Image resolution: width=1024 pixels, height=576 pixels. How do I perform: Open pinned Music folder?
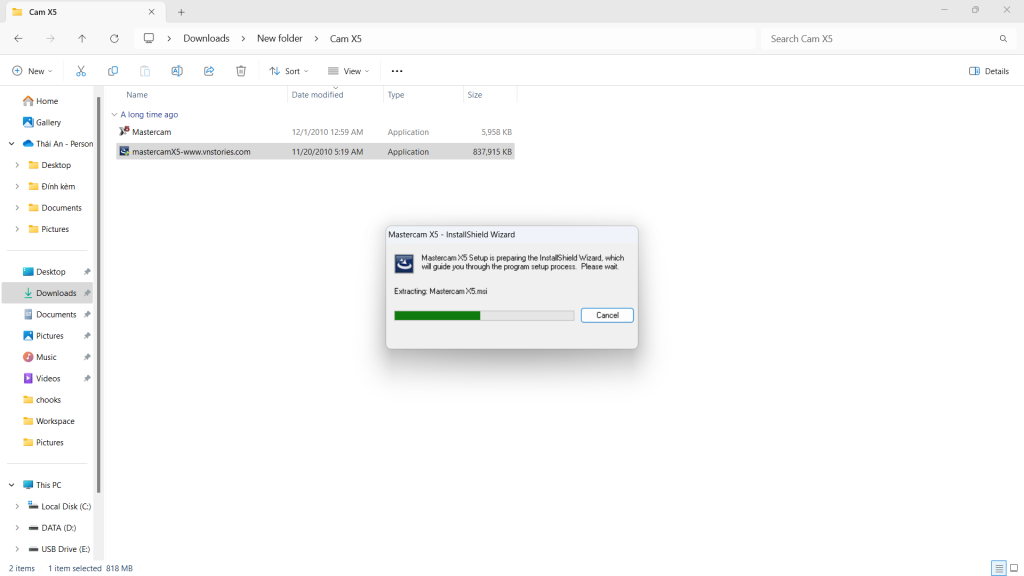[46, 357]
